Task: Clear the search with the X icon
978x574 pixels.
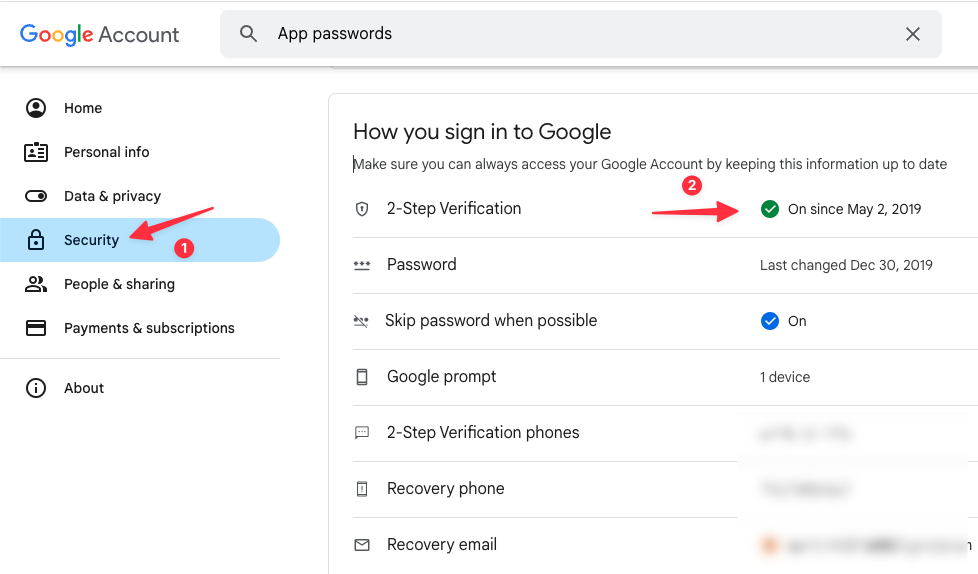Action: pyautogui.click(x=913, y=34)
